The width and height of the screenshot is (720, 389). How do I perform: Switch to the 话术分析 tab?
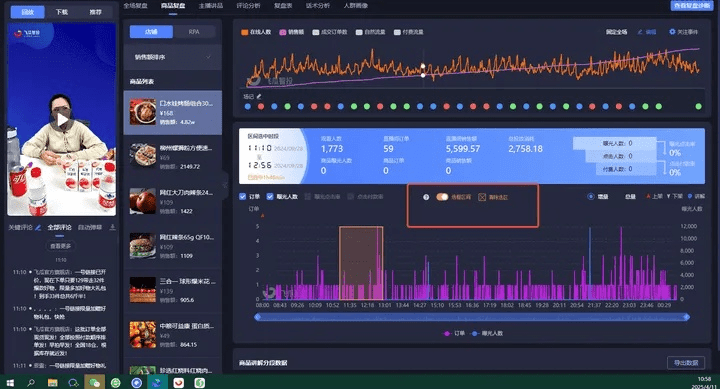tap(318, 6)
